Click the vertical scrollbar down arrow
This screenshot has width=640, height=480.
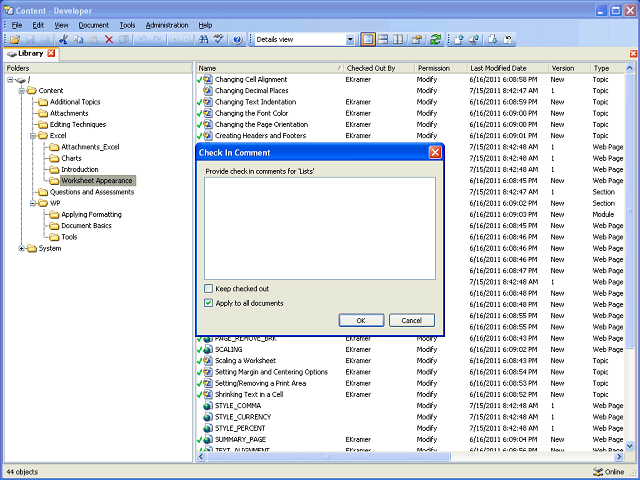pyautogui.click(x=629, y=446)
